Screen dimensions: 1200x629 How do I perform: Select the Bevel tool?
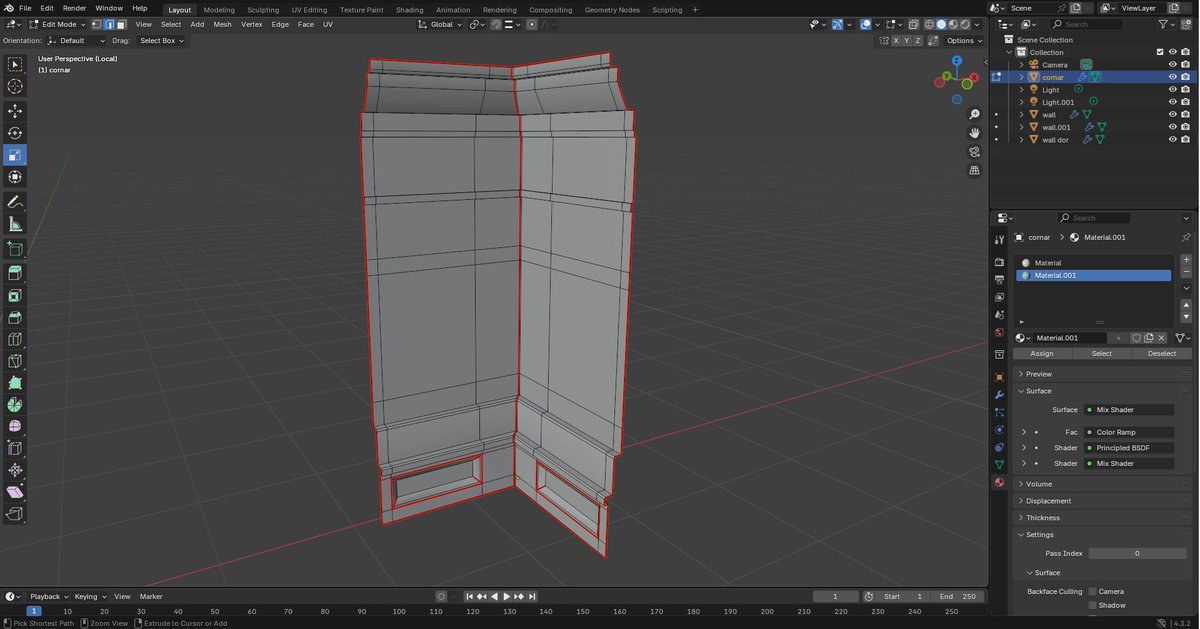15,318
